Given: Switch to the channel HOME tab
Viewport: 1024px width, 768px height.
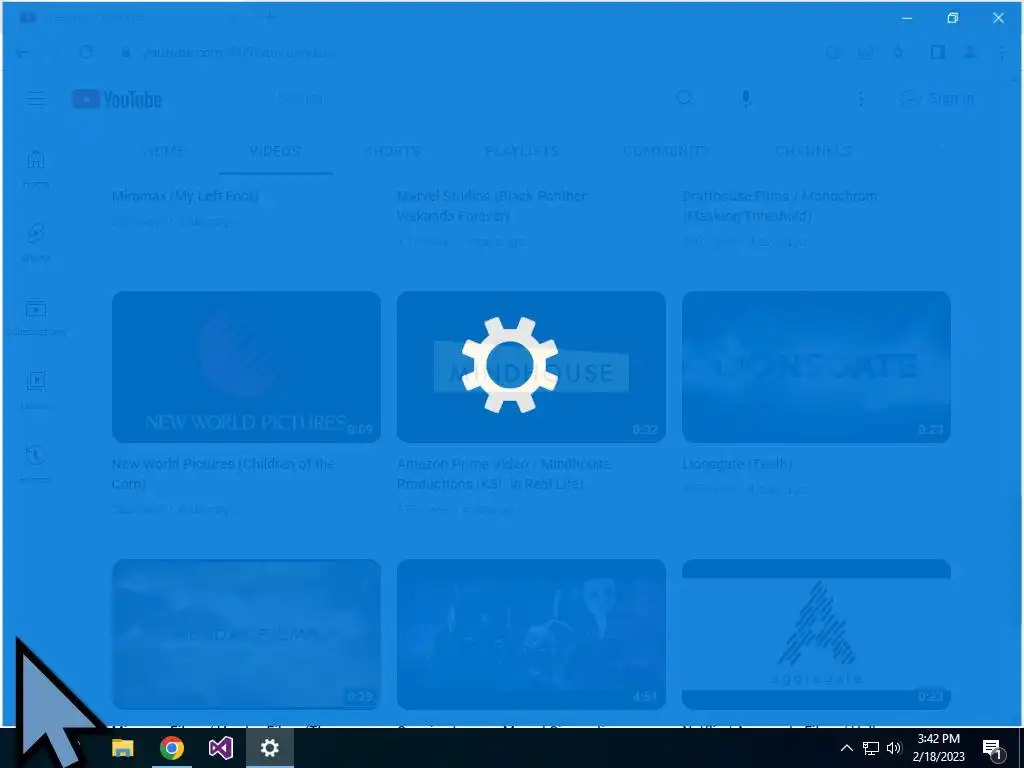Looking at the screenshot, I should click(164, 151).
